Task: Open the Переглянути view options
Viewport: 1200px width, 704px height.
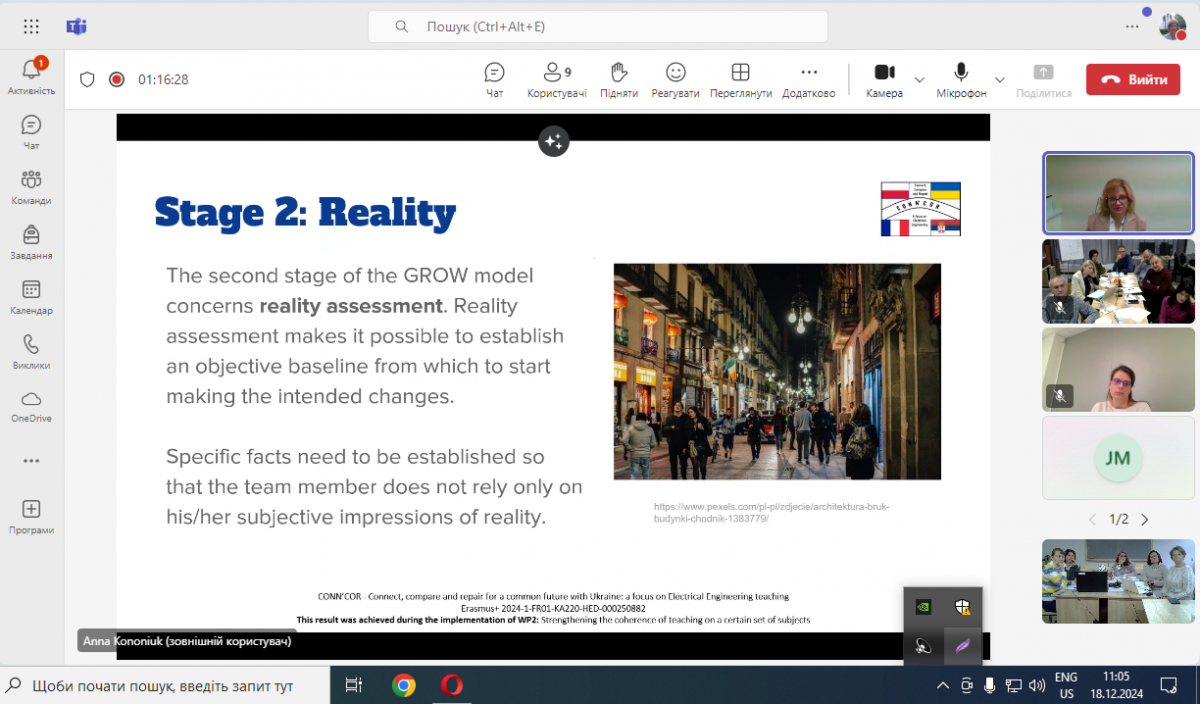Action: (x=740, y=79)
